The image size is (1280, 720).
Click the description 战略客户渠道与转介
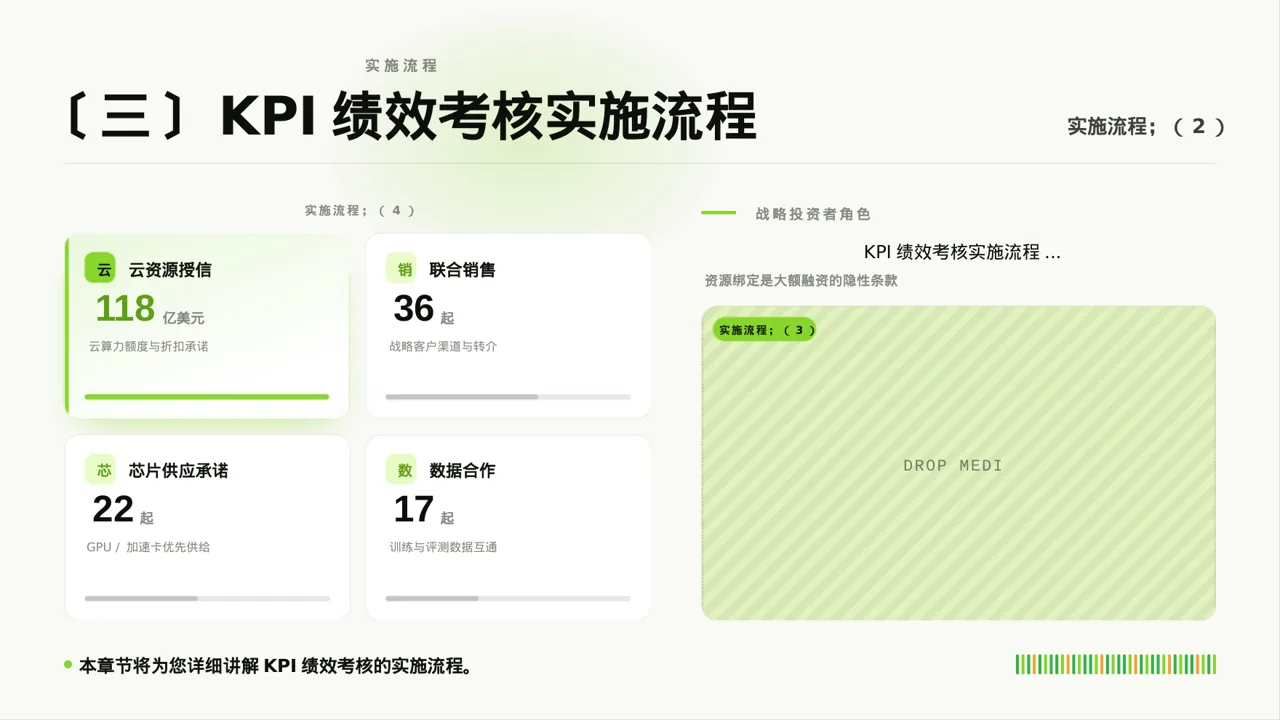point(443,346)
